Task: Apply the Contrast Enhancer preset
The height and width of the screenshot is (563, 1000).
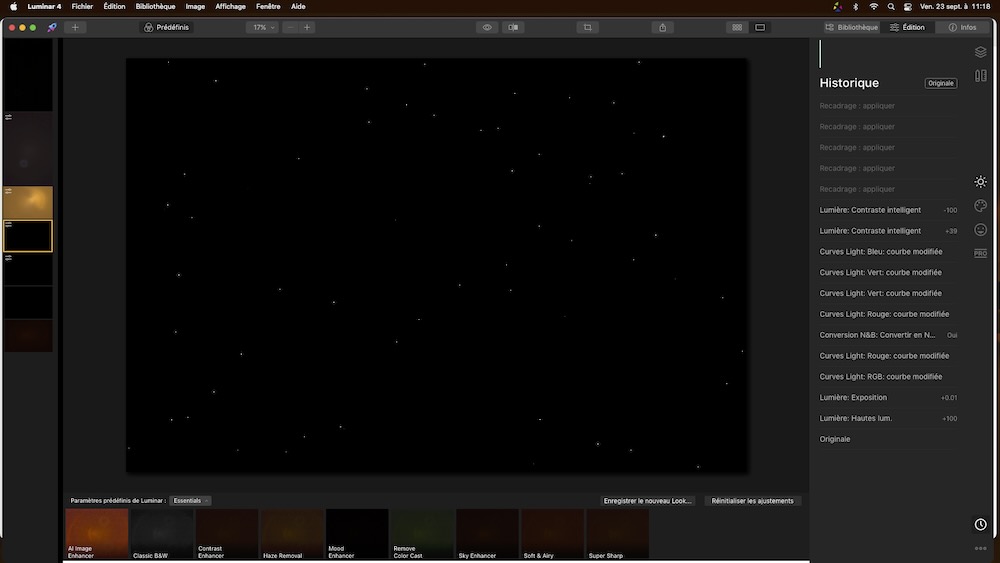Action: pos(227,534)
